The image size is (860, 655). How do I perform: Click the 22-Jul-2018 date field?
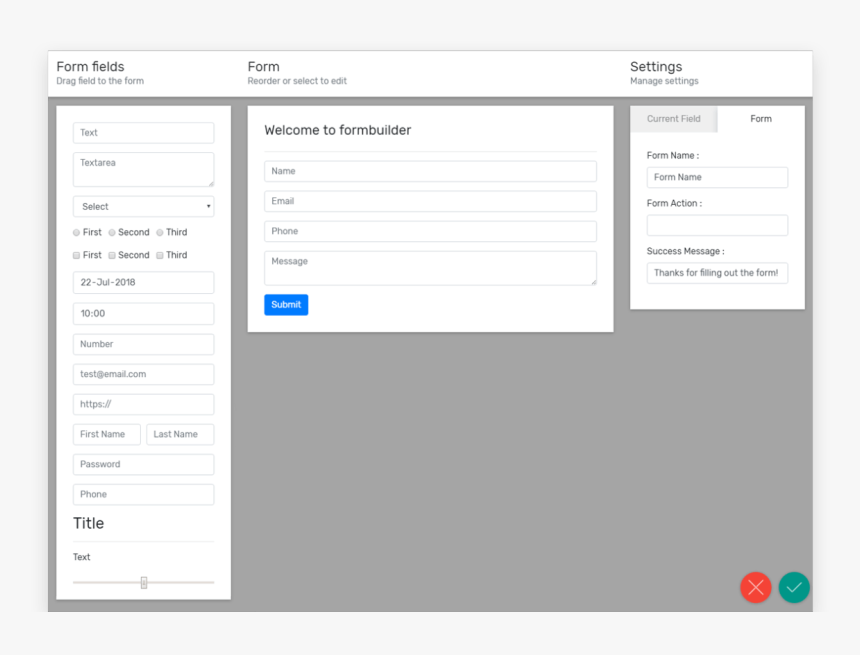[143, 283]
